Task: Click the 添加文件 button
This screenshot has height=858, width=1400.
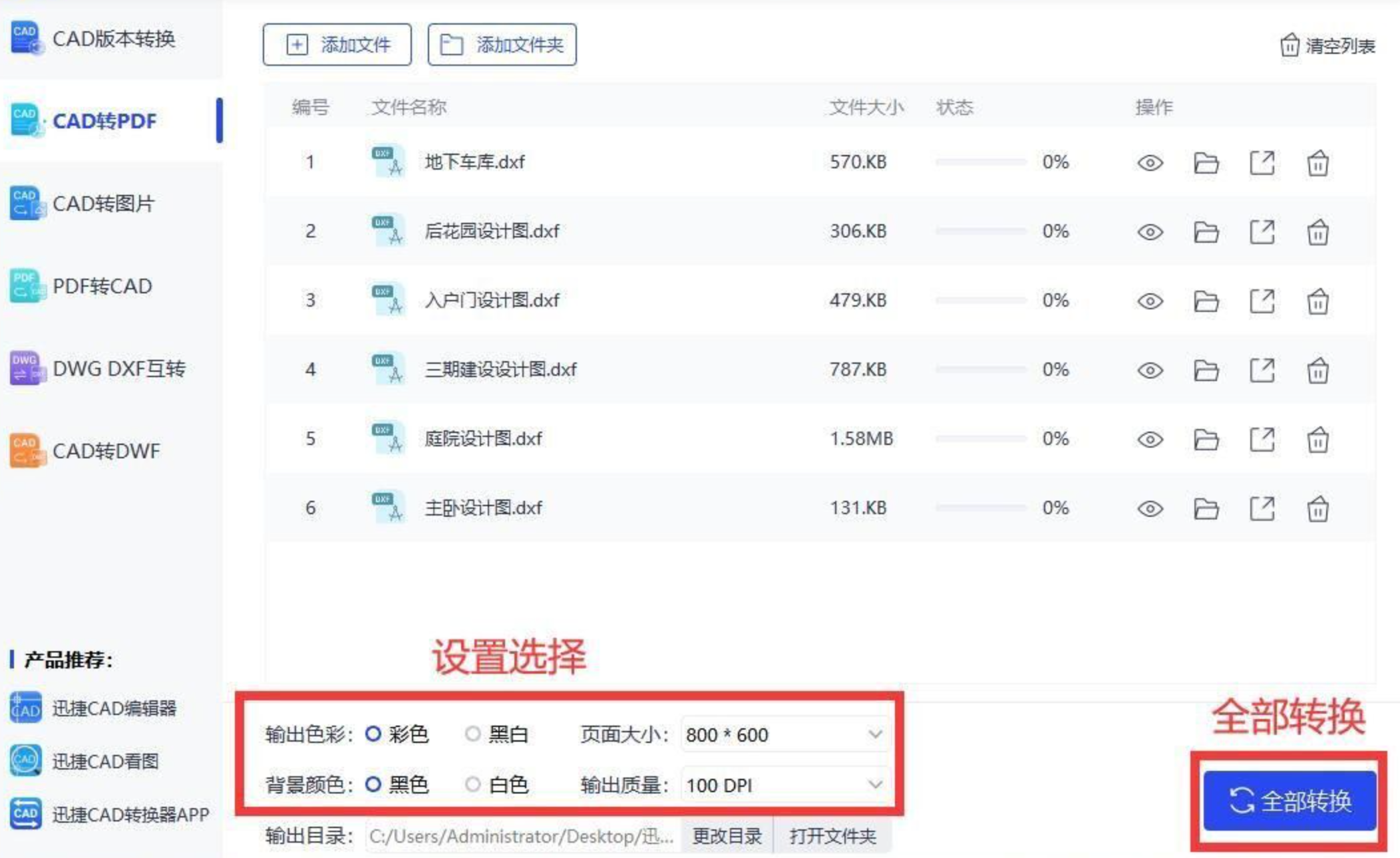Action: click(337, 45)
